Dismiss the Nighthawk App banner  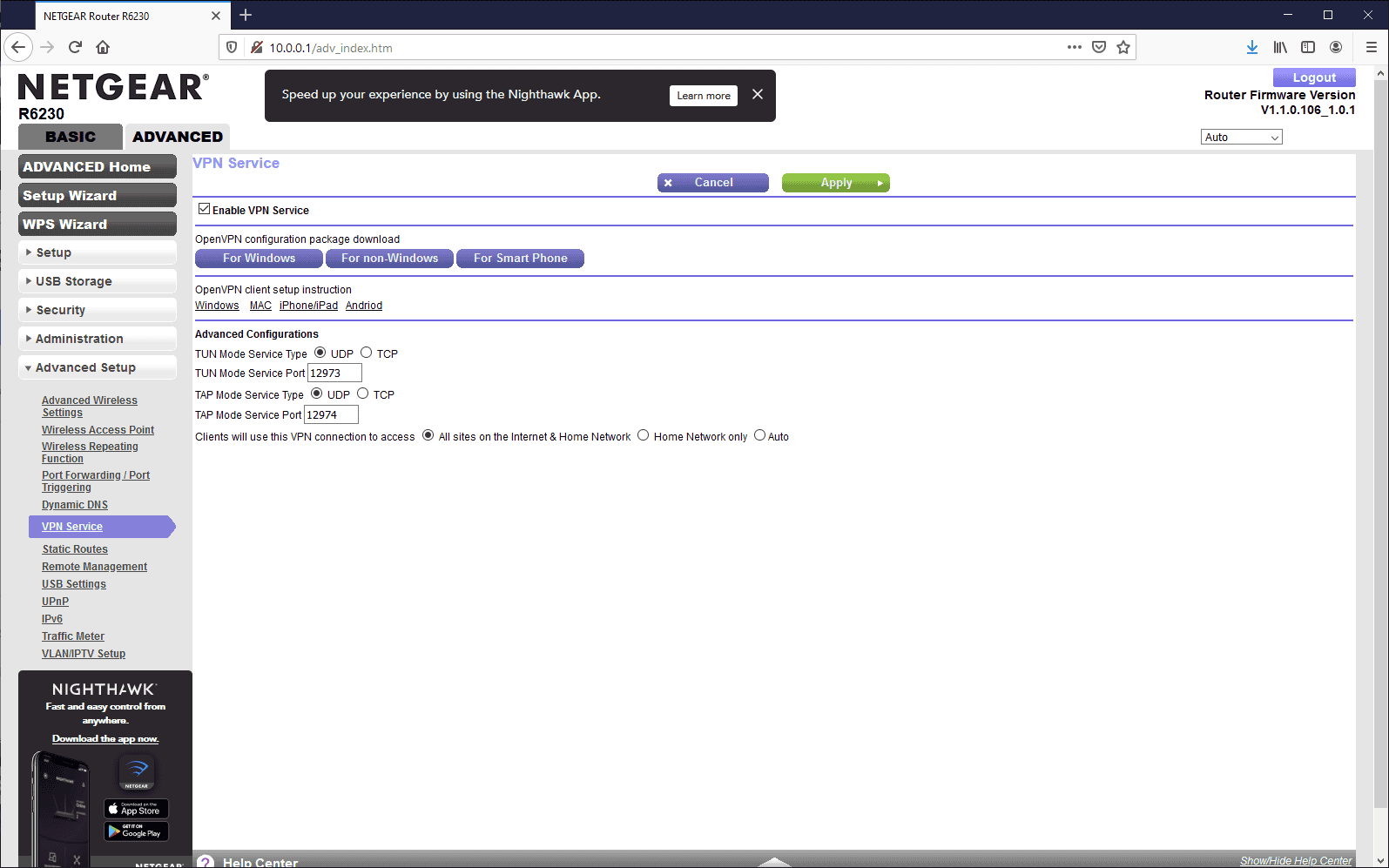pos(758,94)
